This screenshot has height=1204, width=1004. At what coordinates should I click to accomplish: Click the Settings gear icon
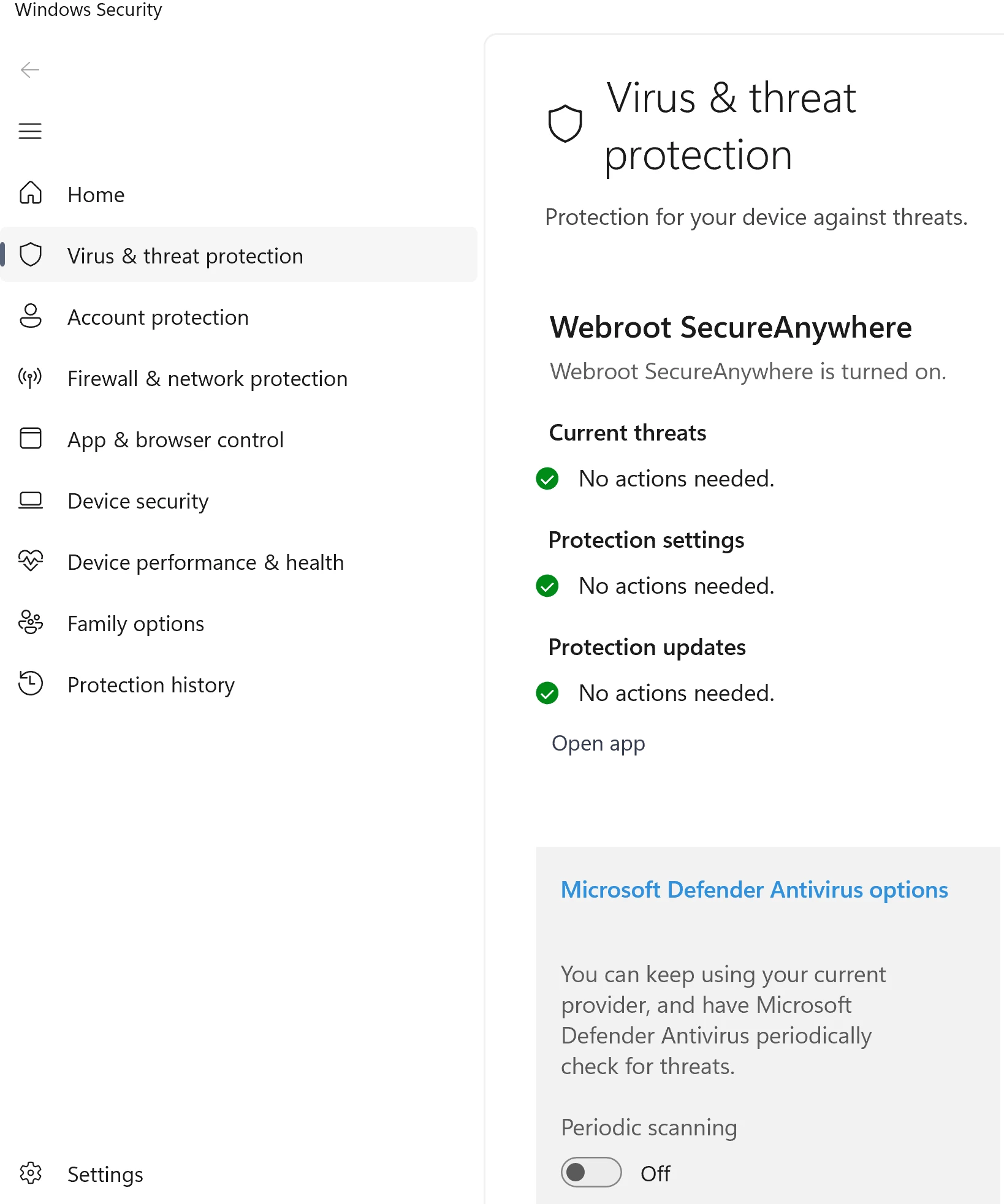click(30, 1173)
